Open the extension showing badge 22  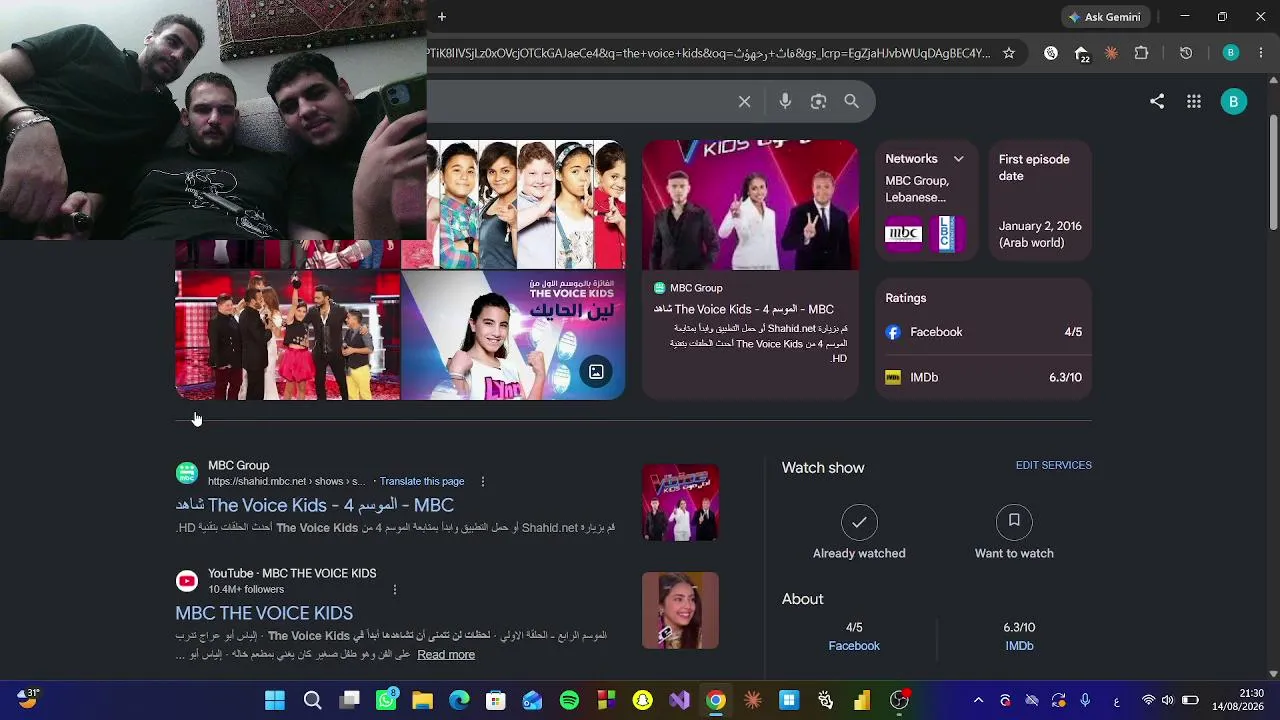coord(1082,54)
